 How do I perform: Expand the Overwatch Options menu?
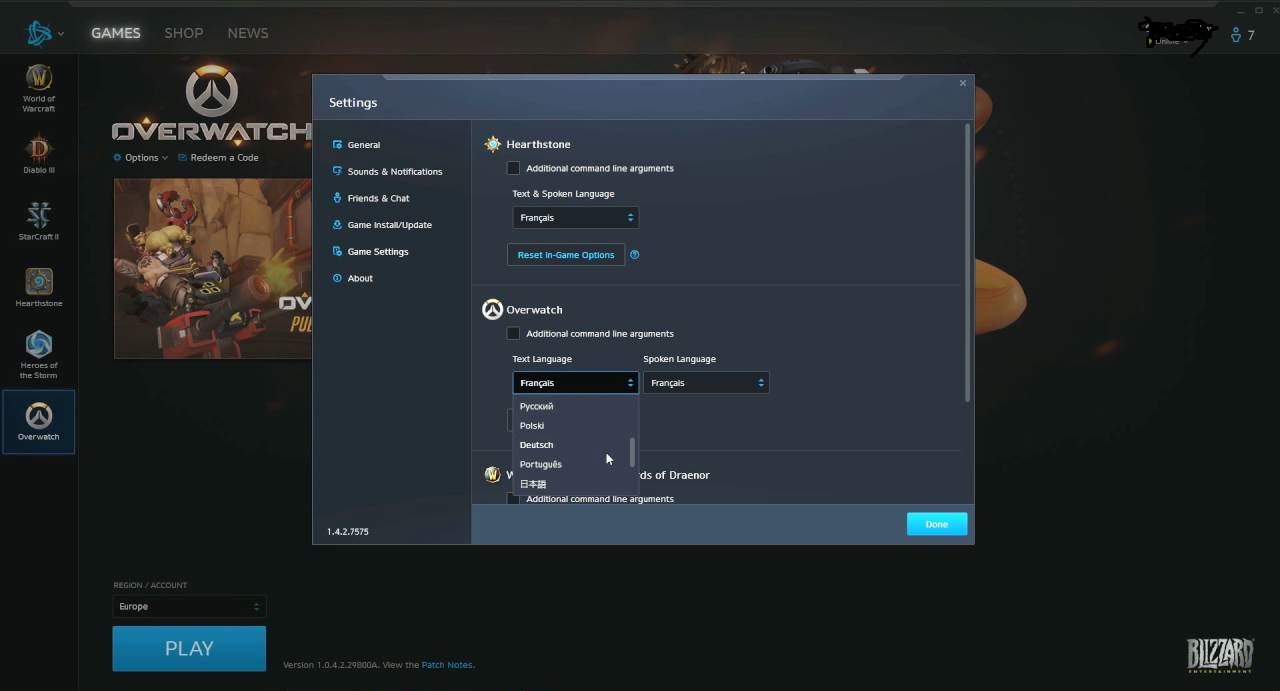click(x=141, y=158)
